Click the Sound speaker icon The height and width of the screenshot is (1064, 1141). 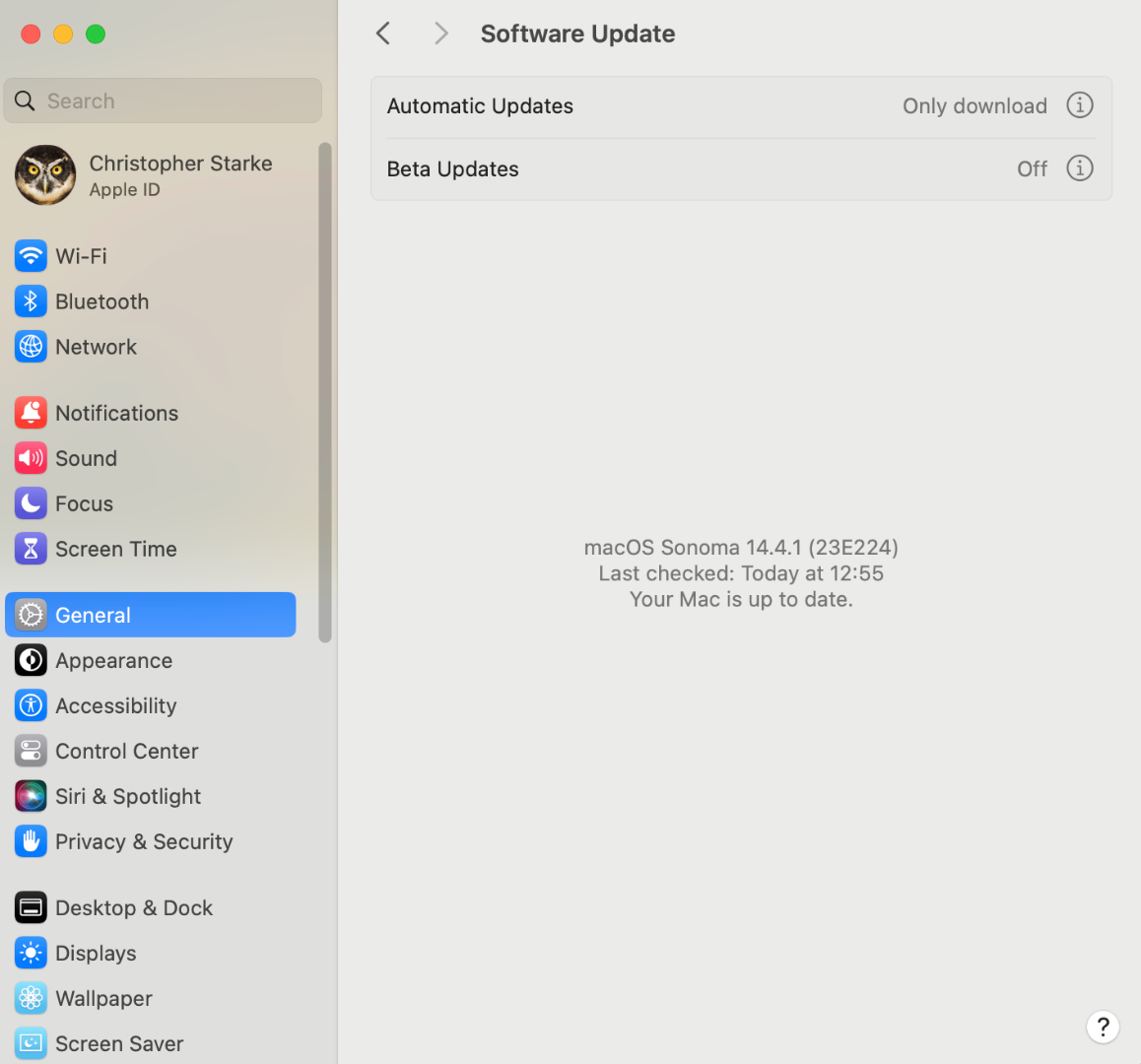pos(31,458)
